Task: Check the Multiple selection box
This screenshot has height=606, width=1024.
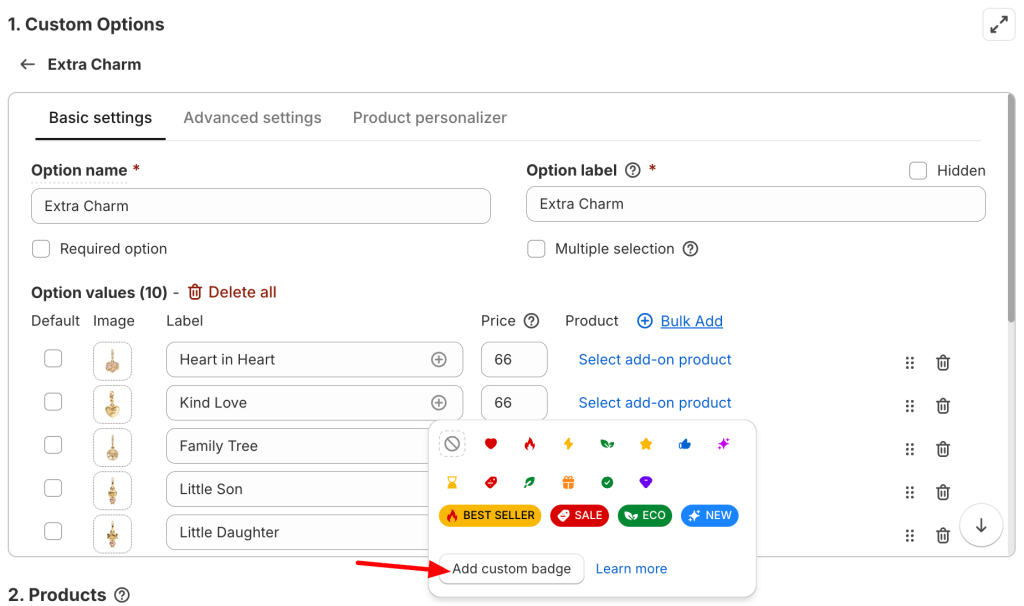Action: (x=537, y=249)
